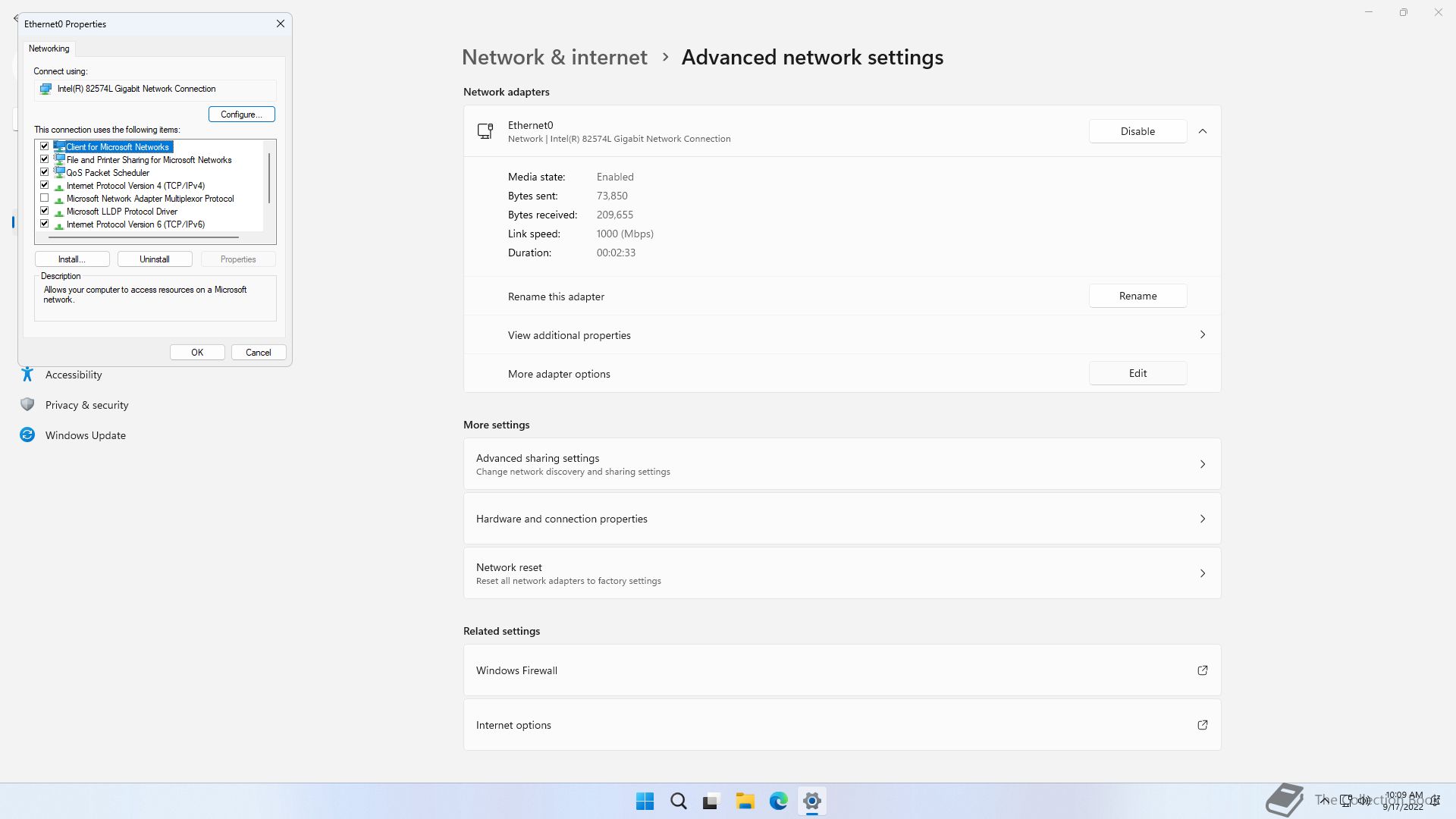Click the Bytes received value 209,655
Viewport: 1456px width, 819px height.
point(614,215)
